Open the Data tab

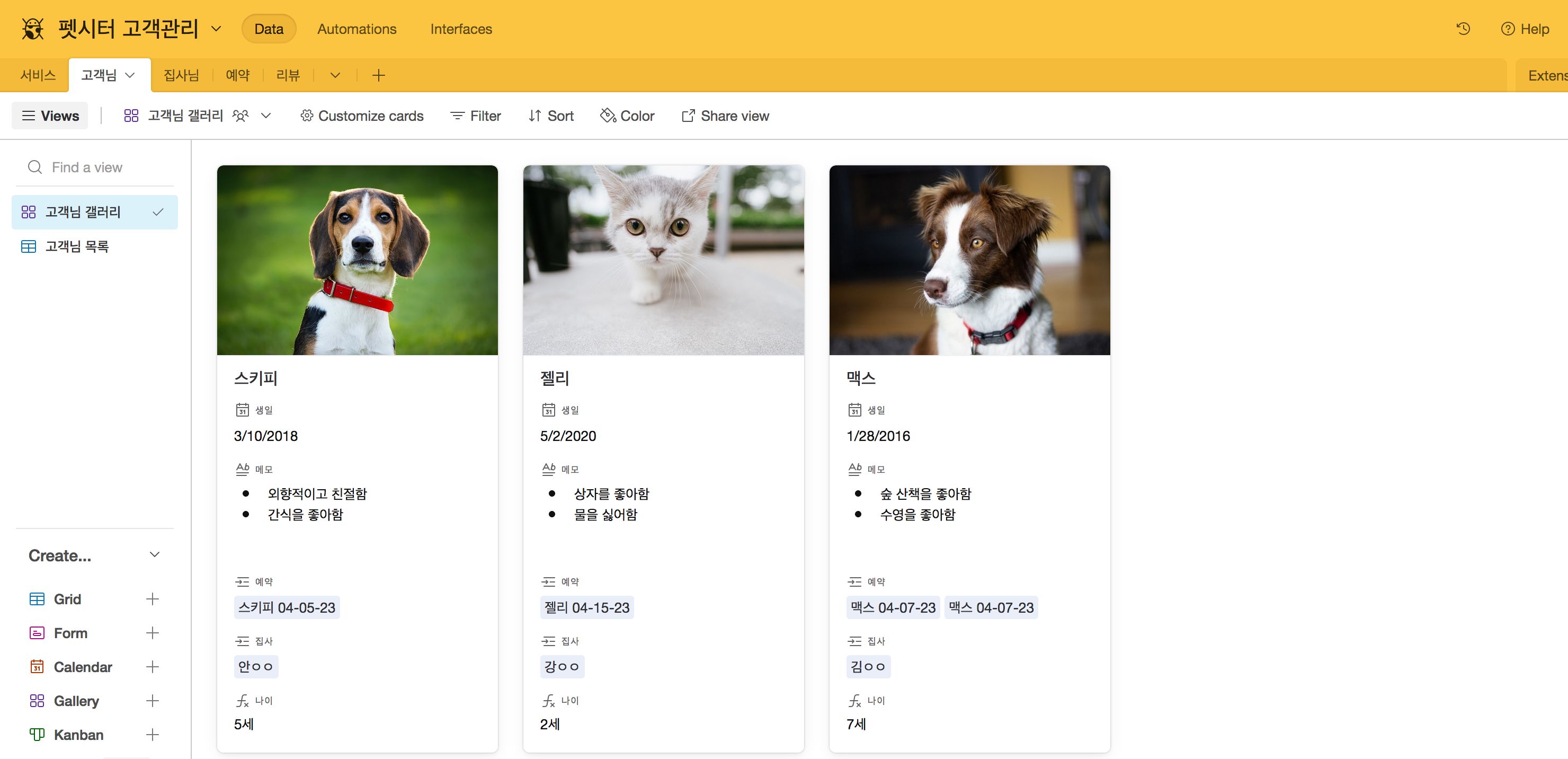pos(269,29)
